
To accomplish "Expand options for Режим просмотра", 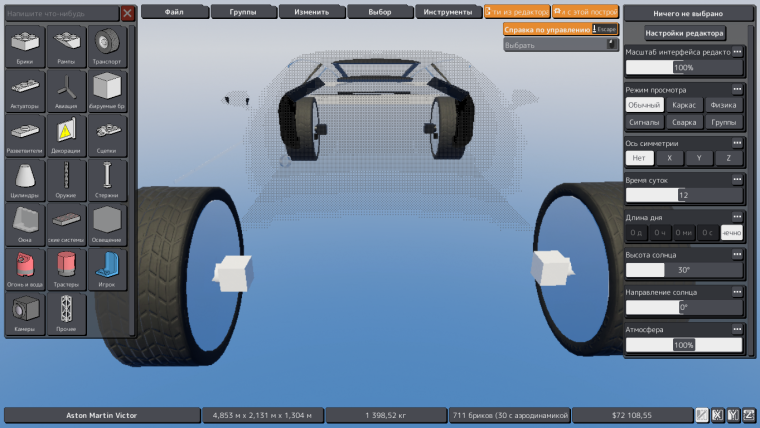I will pos(737,89).
